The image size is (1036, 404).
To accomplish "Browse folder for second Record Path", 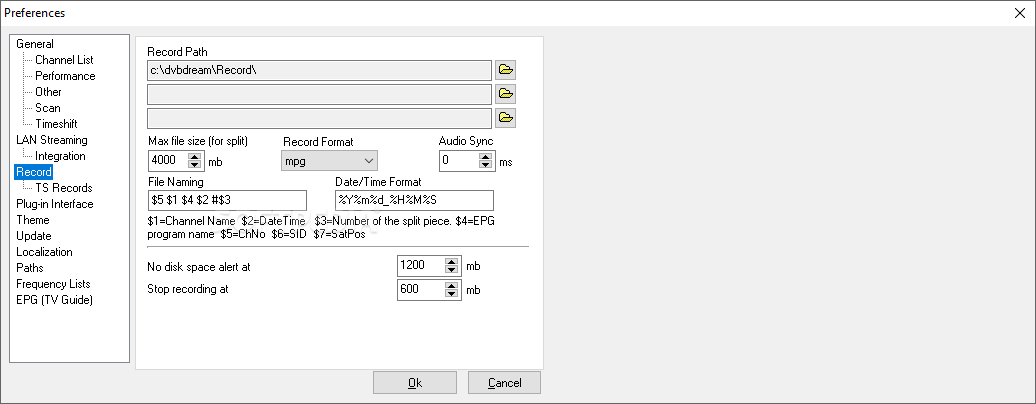I will pyautogui.click(x=505, y=94).
